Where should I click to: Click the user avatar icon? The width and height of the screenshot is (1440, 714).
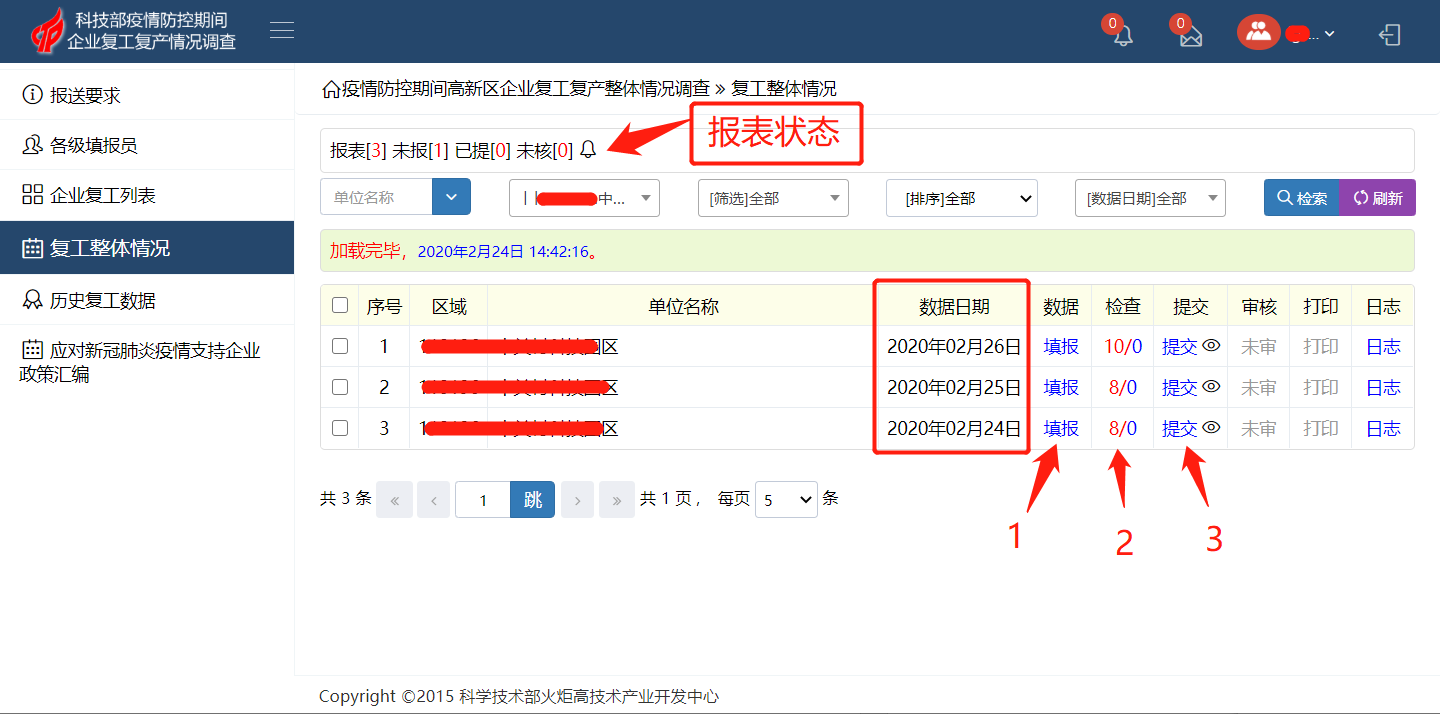click(1258, 32)
